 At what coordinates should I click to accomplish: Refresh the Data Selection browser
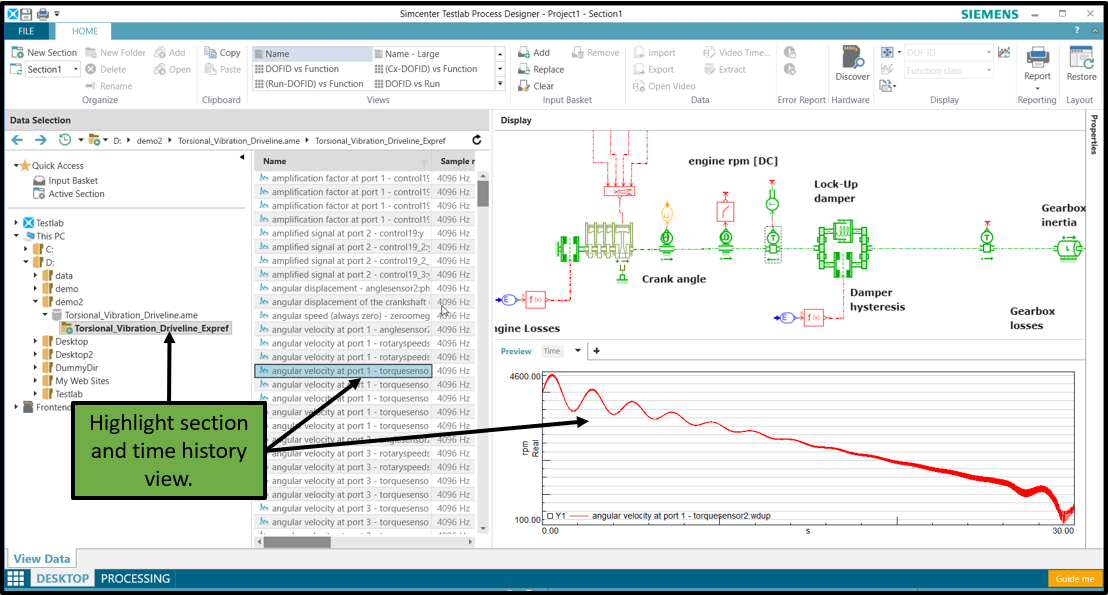pyautogui.click(x=477, y=140)
